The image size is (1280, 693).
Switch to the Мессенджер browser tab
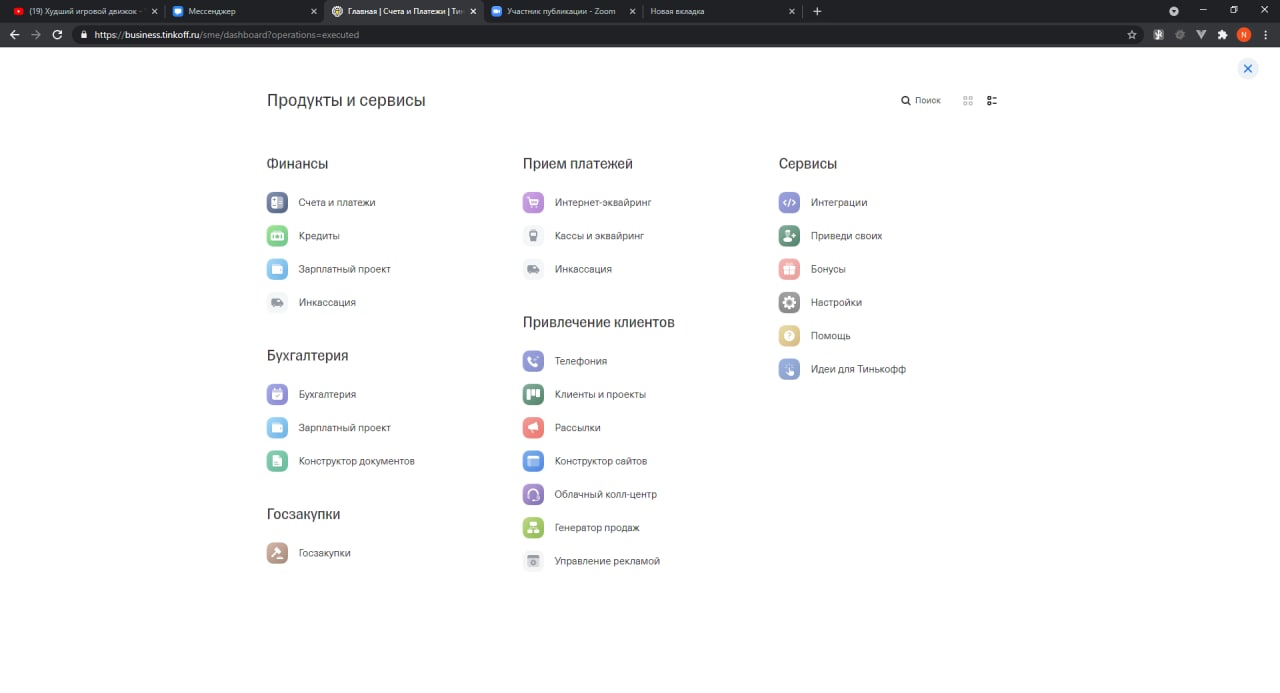click(x=242, y=11)
